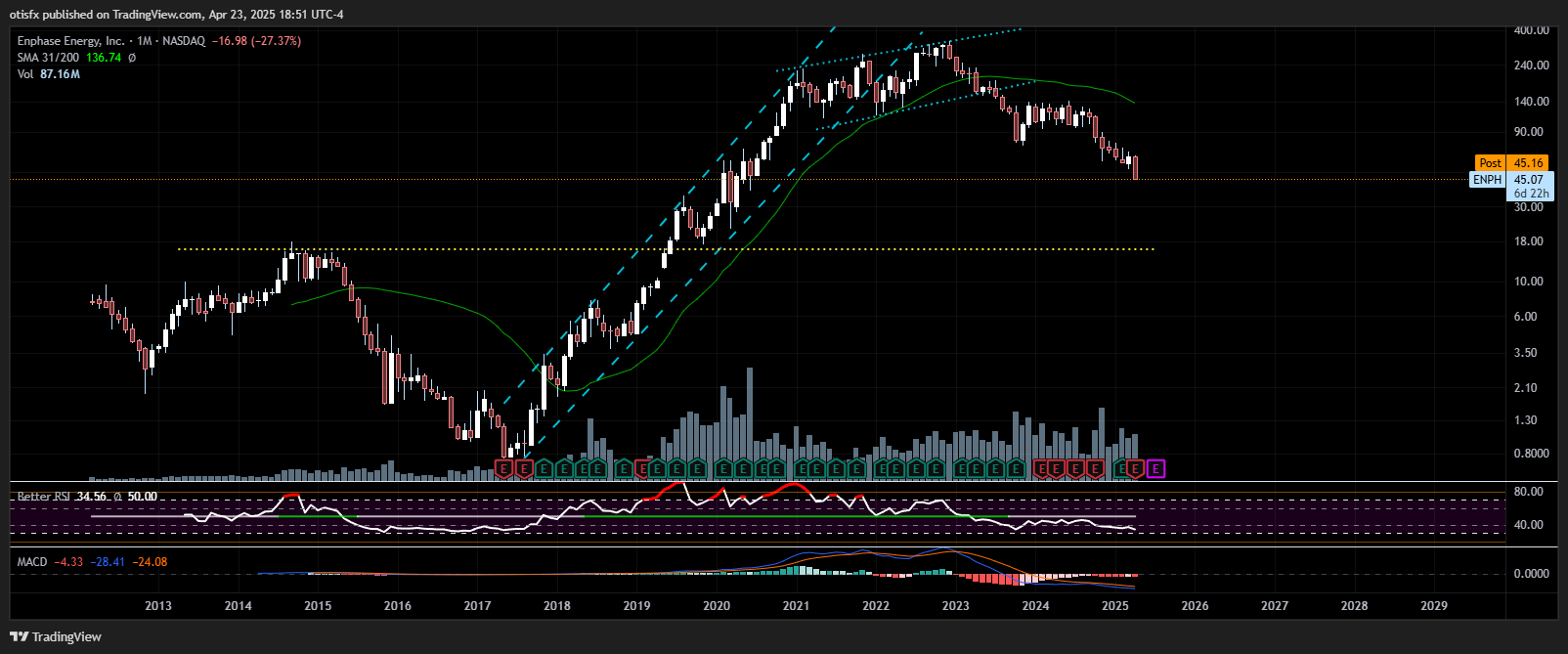Click the 2018 label on the time axis

tap(557, 606)
